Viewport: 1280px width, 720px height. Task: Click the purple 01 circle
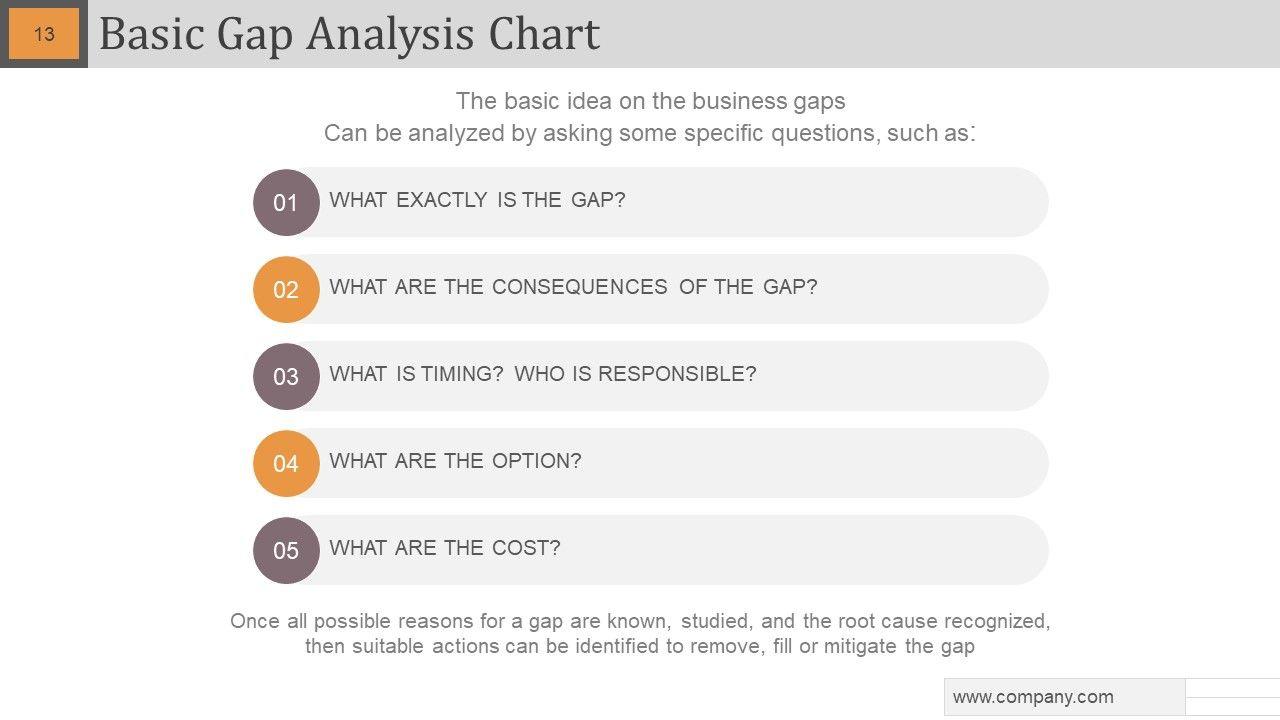286,202
